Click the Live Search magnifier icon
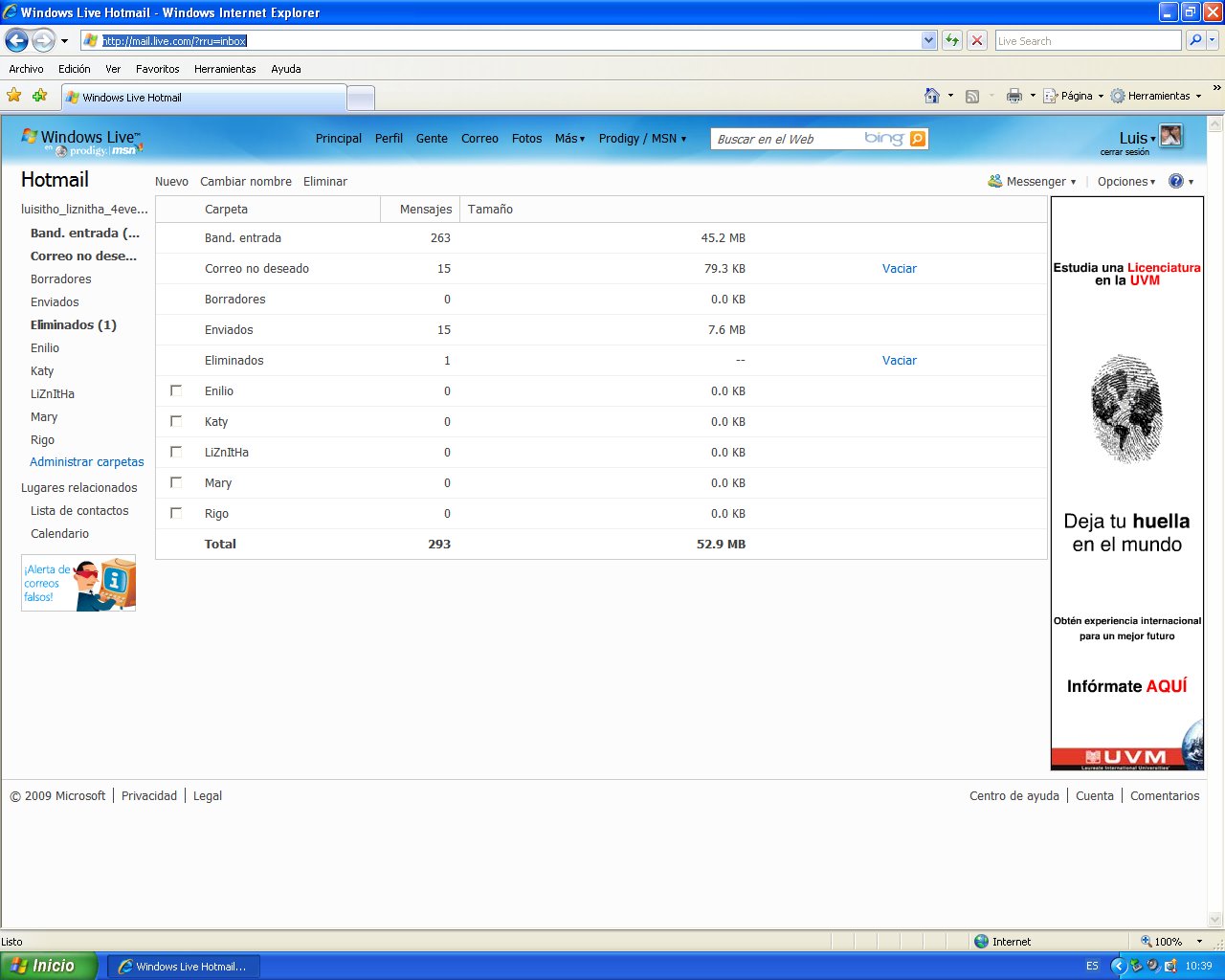The image size is (1225, 980). point(1194,40)
